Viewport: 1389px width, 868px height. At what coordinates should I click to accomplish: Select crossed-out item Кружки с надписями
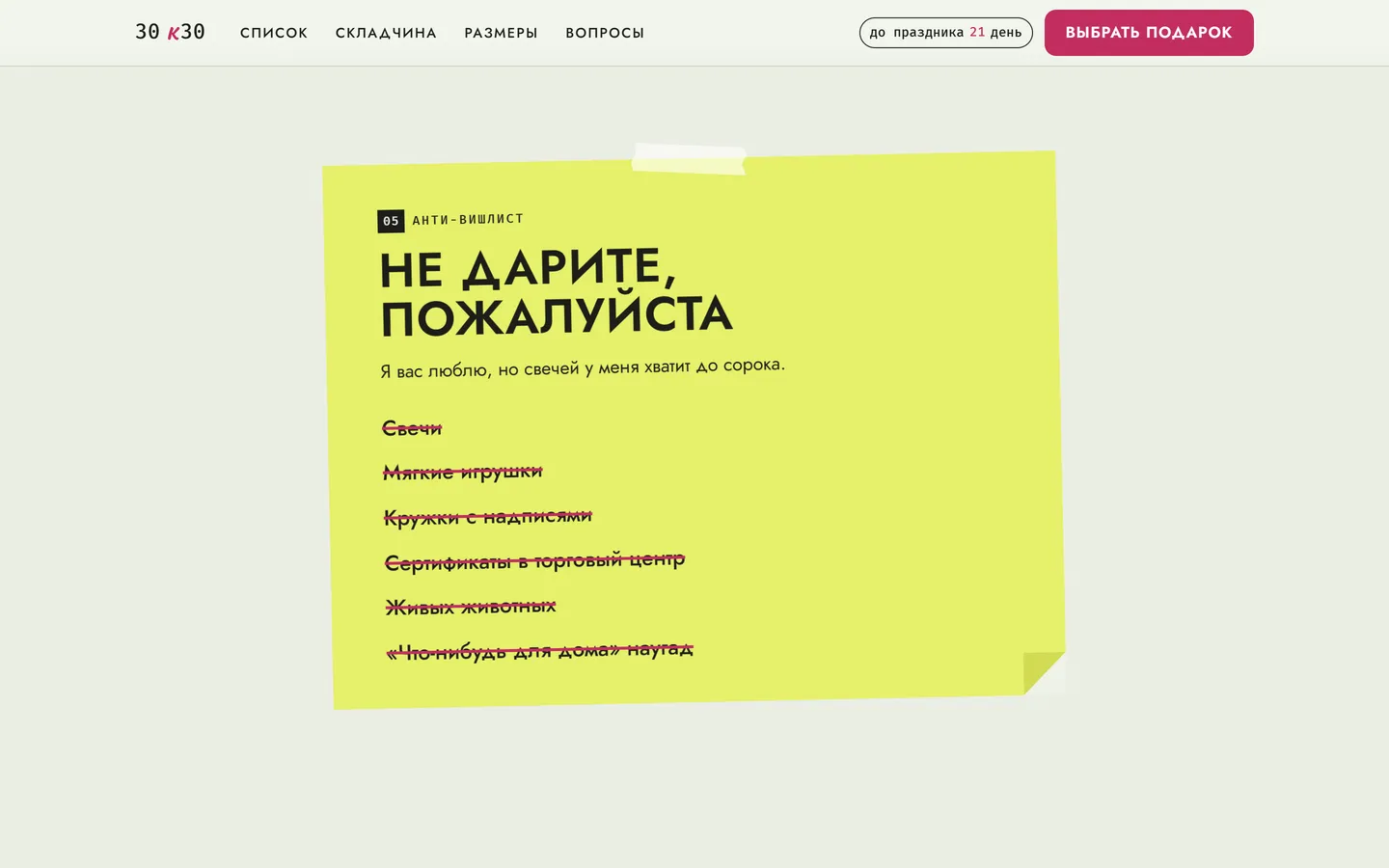tap(488, 516)
